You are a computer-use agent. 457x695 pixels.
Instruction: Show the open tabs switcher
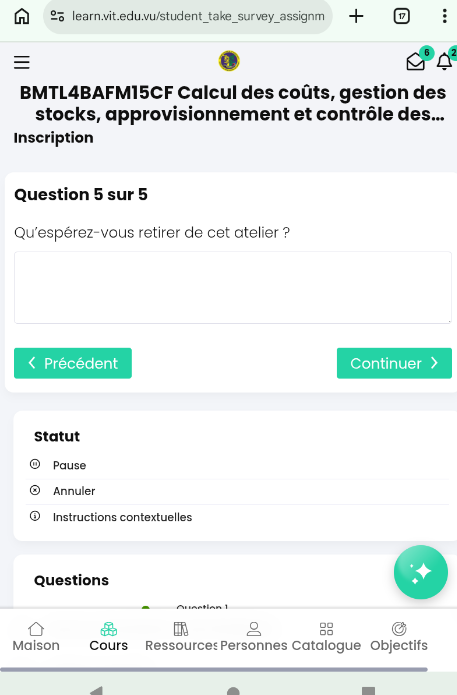click(402, 16)
